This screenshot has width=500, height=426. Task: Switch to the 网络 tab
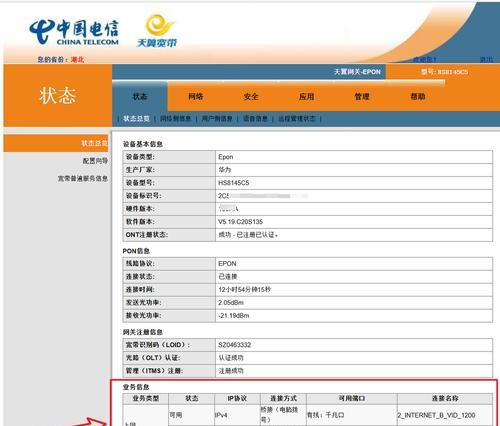pyautogui.click(x=196, y=97)
